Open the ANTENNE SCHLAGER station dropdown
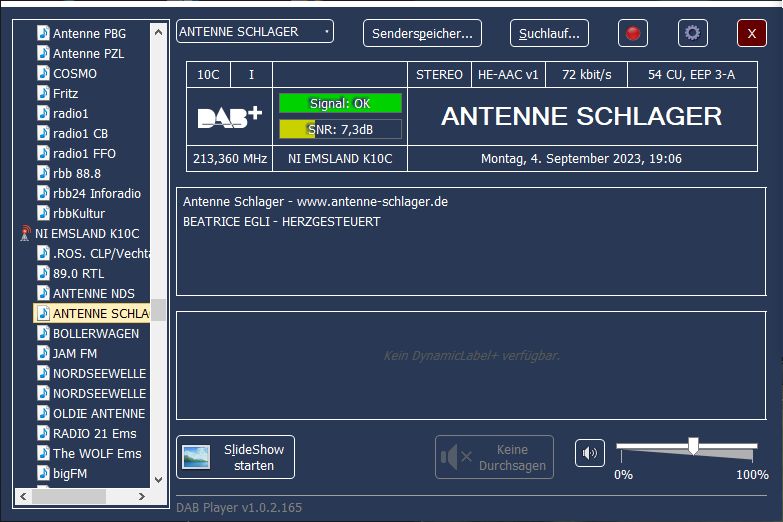Viewport: 783px width, 522px height. tap(255, 32)
